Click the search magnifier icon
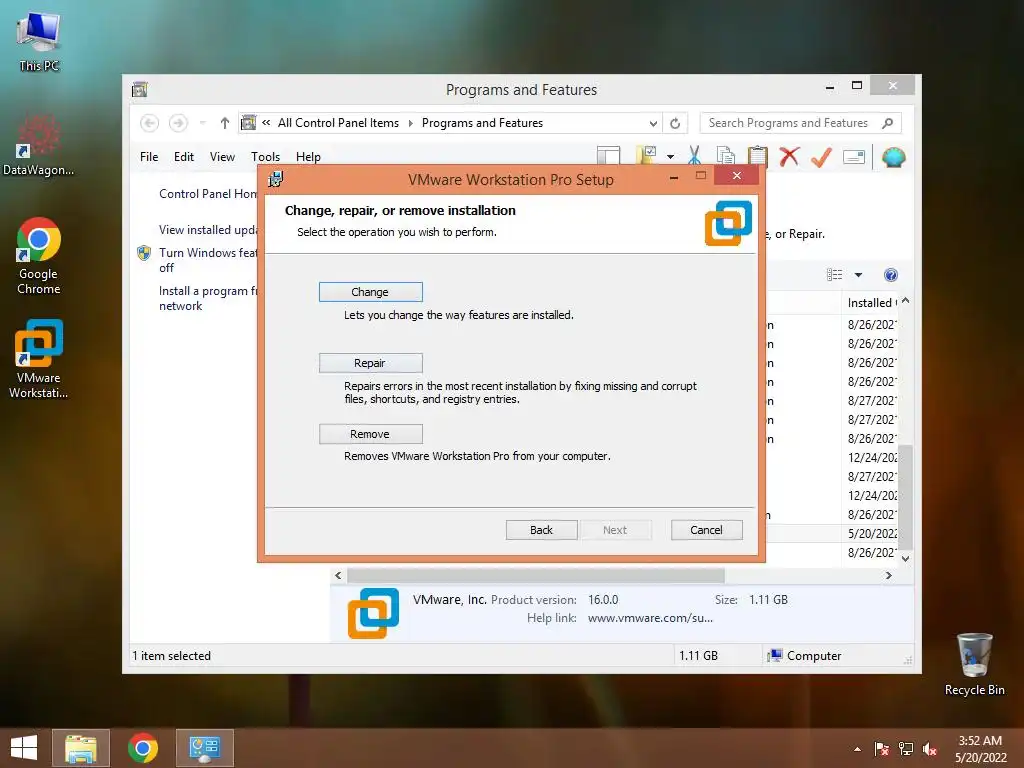Screen dimensions: 1024x768 point(888,123)
